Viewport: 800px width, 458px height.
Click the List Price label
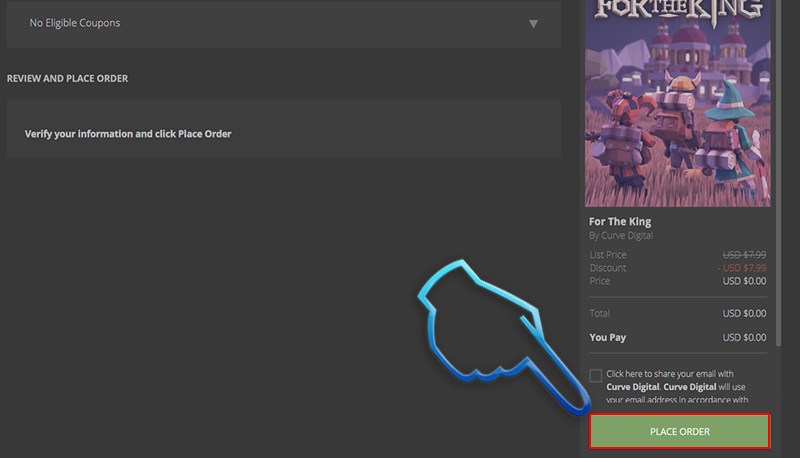pos(610,255)
